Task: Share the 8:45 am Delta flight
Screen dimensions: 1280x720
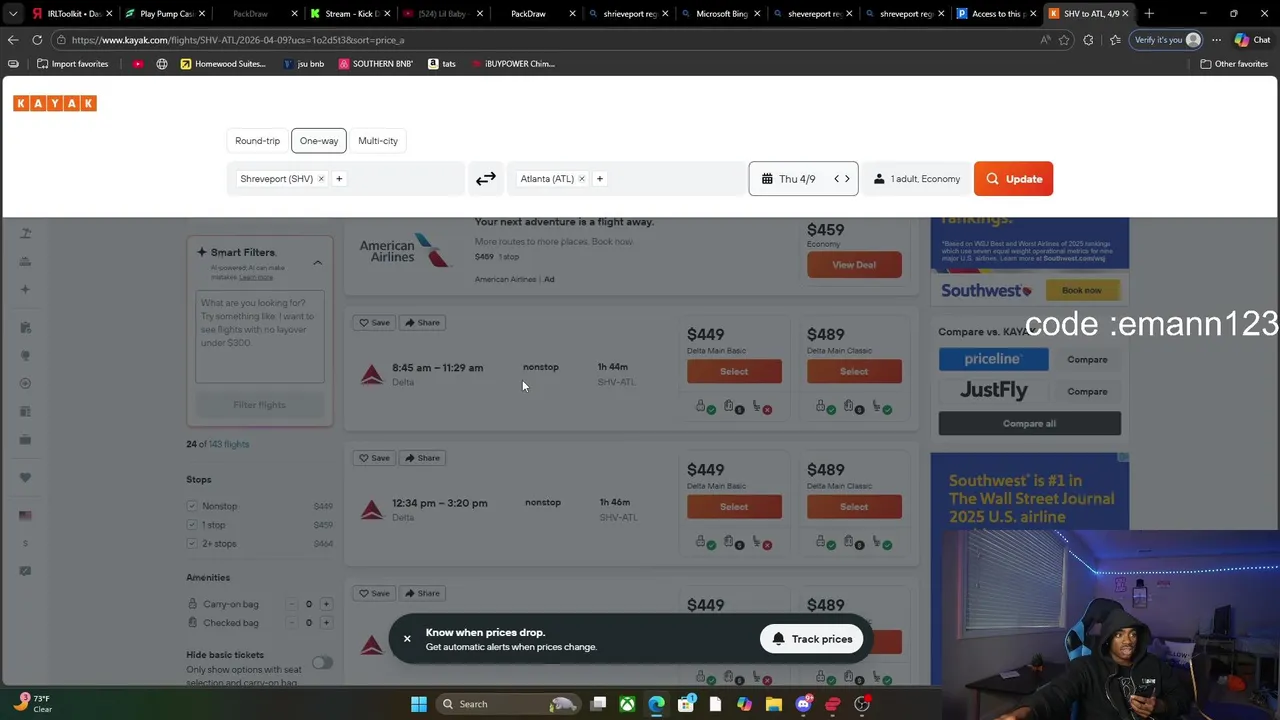Action: point(422,323)
